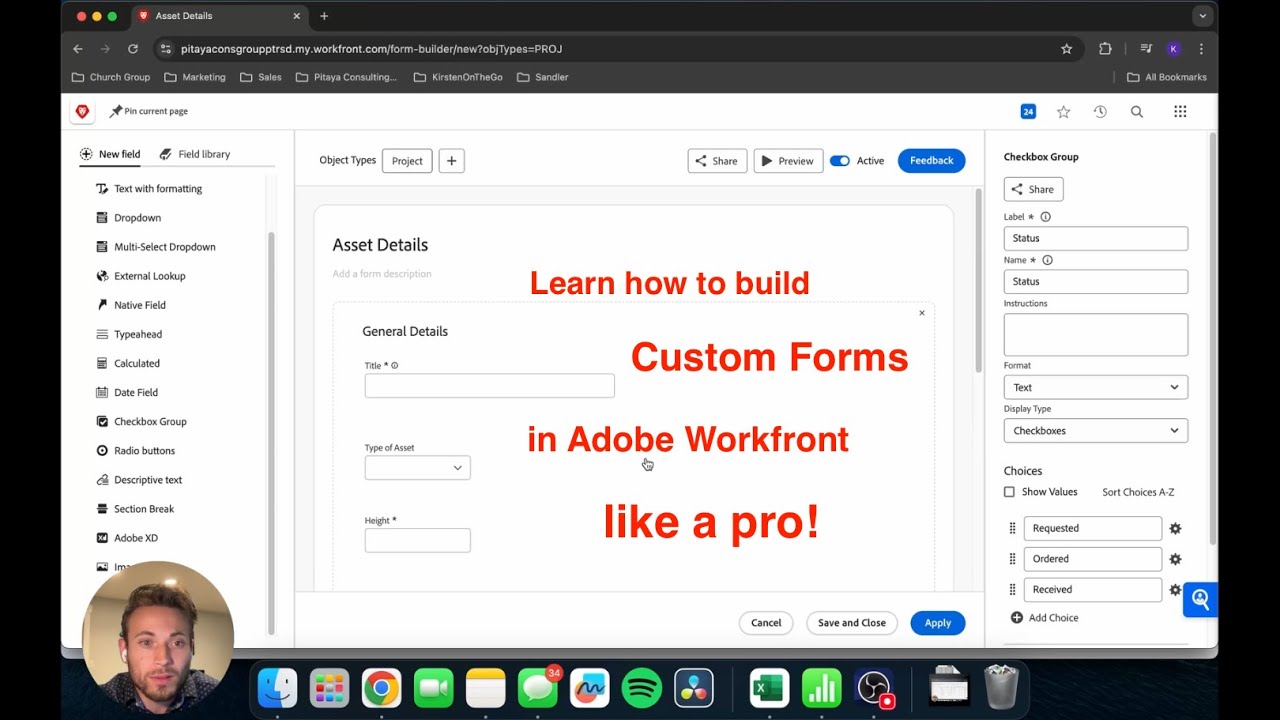The height and width of the screenshot is (720, 1280).
Task: Click the info icon next to Name
Action: coord(1048,260)
